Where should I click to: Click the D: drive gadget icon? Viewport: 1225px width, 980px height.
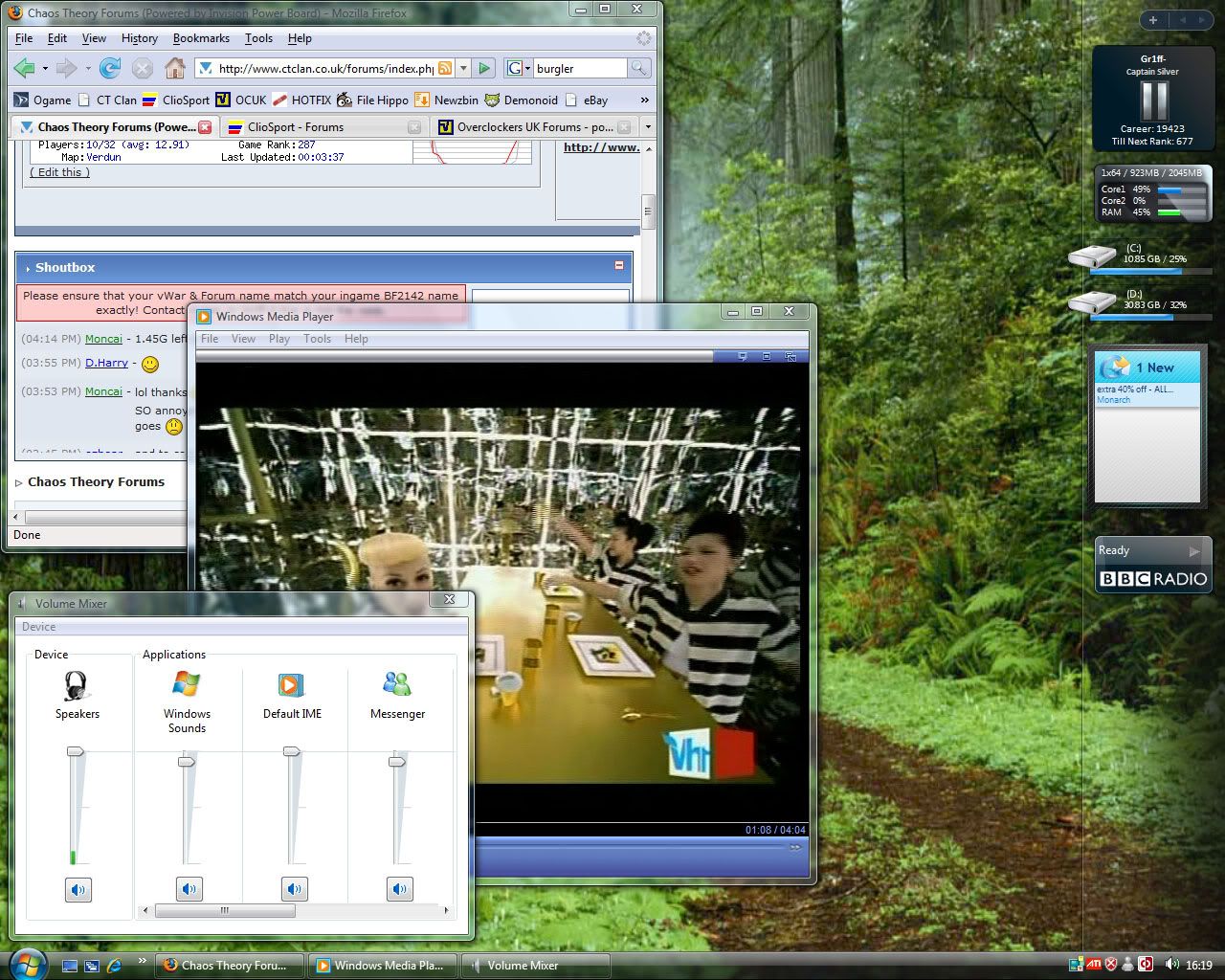coord(1092,303)
